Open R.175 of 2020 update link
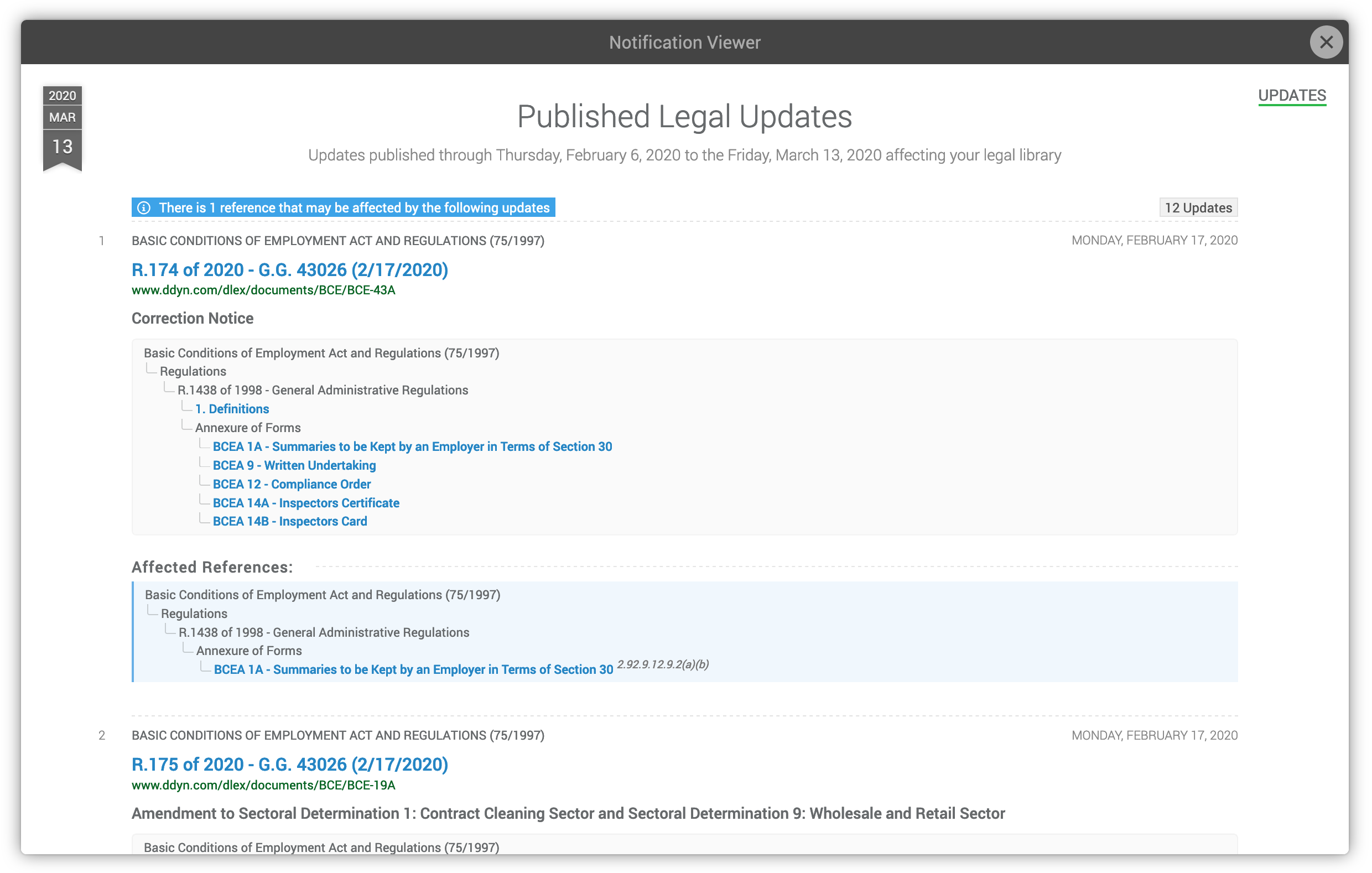Image resolution: width=1372 pixels, height=873 pixels. tap(289, 765)
